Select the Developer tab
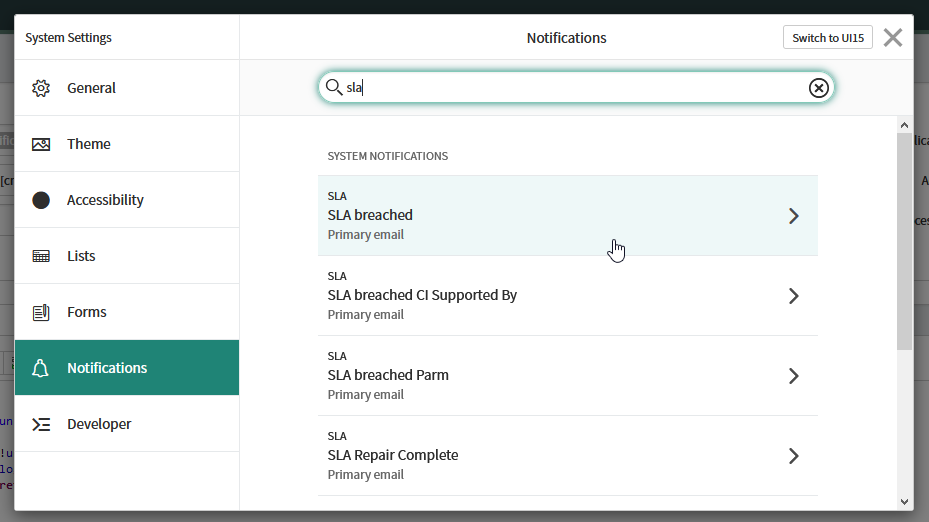The width and height of the screenshot is (929, 522). point(127,424)
